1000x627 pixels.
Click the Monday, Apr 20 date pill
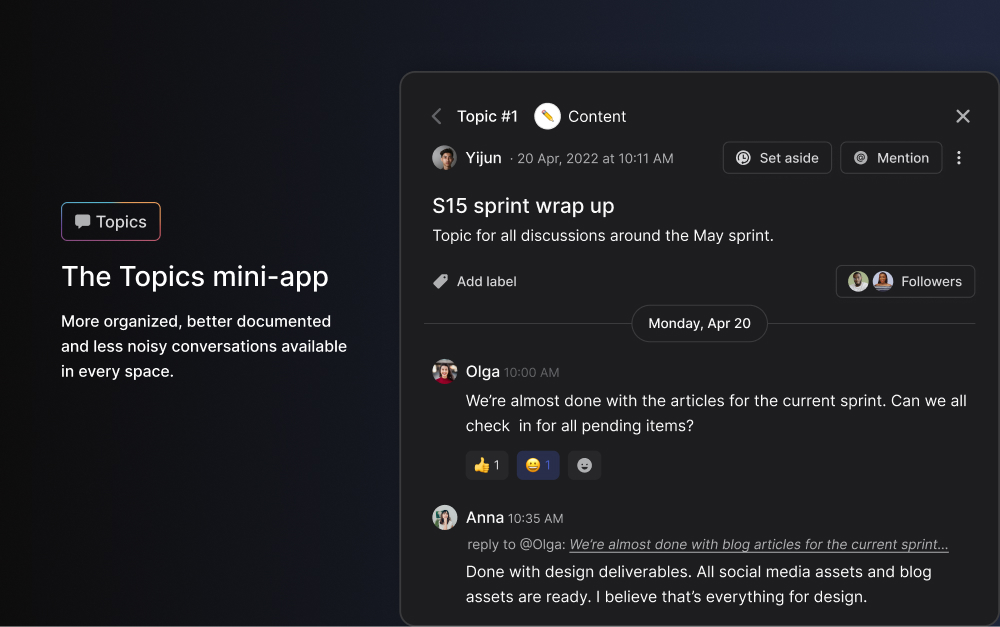(x=699, y=323)
